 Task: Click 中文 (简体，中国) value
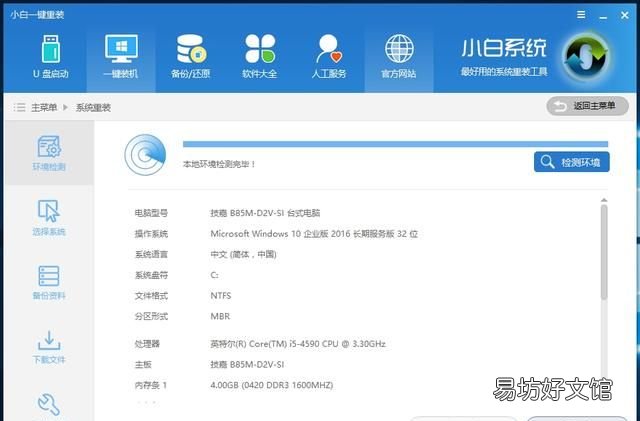point(243,254)
